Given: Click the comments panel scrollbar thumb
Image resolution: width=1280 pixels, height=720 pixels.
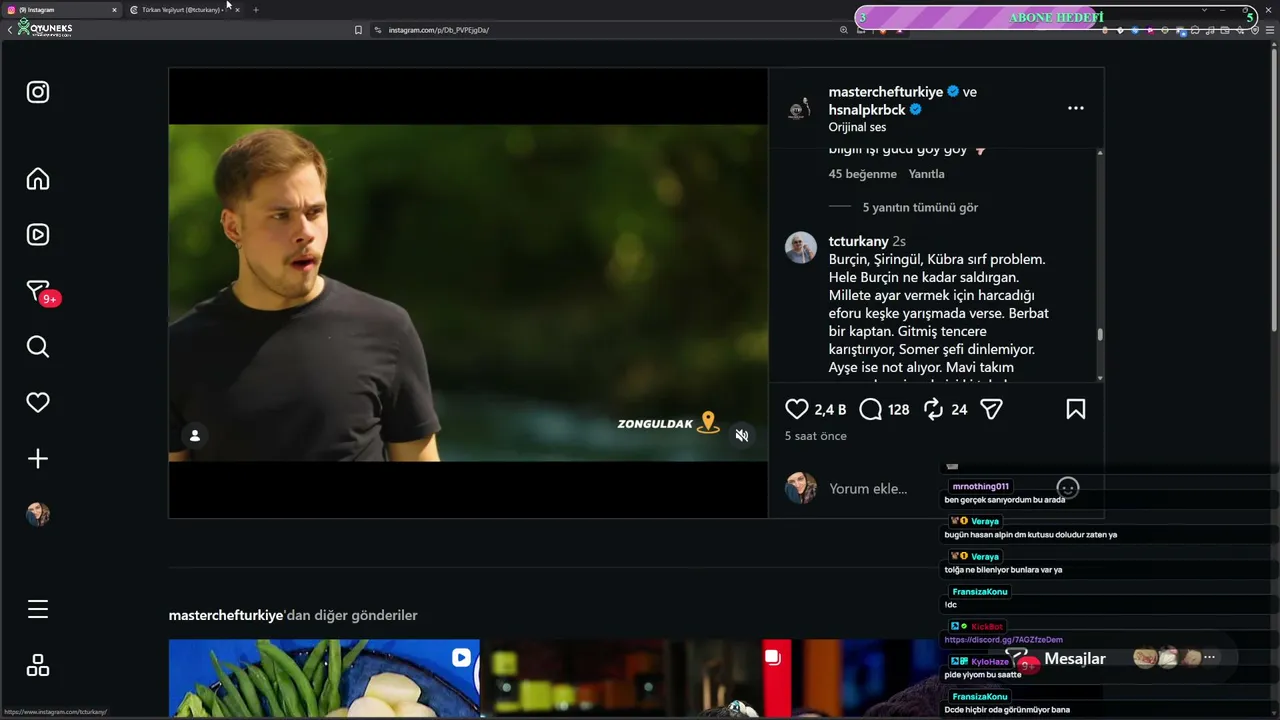Looking at the screenshot, I should [x=1100, y=334].
